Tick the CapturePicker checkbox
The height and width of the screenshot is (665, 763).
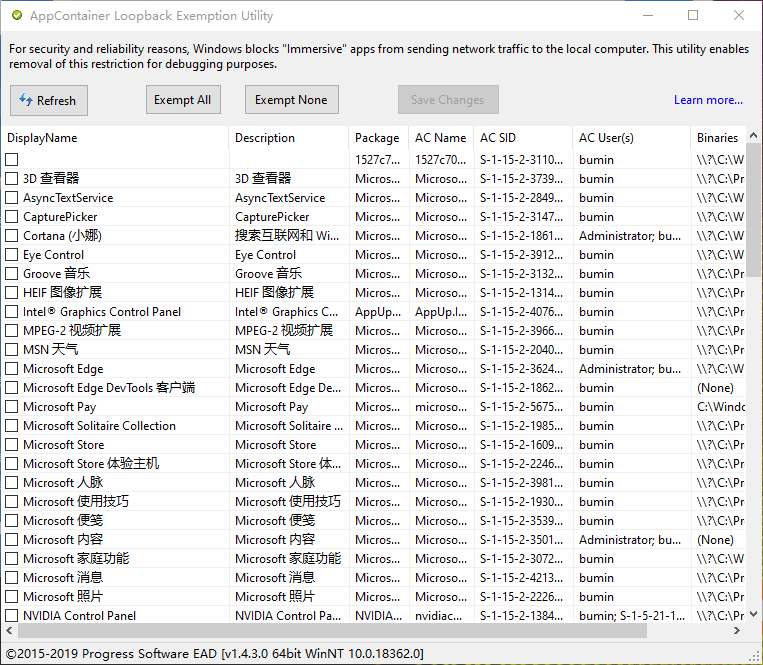pyautogui.click(x=12, y=216)
